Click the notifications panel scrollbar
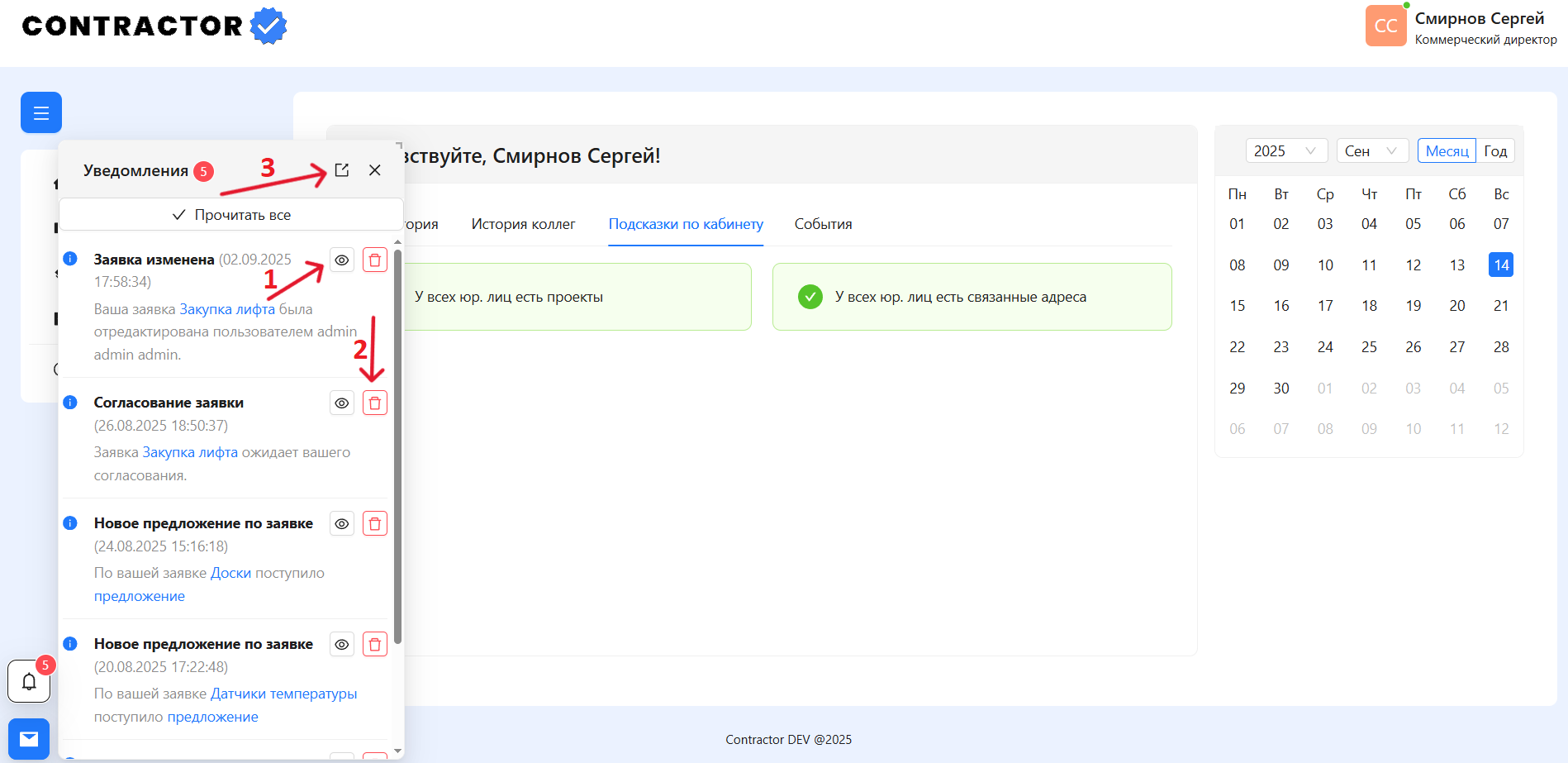 coord(397,446)
